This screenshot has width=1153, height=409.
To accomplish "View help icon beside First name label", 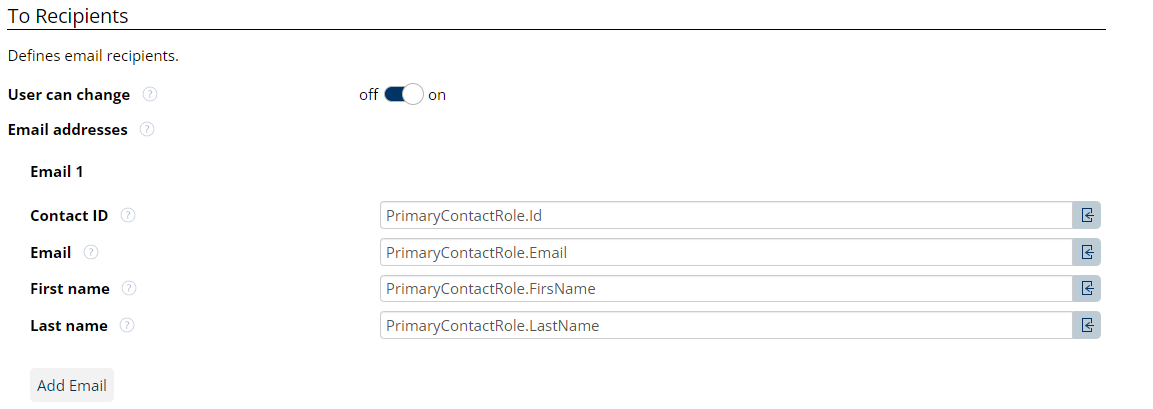I will [x=129, y=289].
